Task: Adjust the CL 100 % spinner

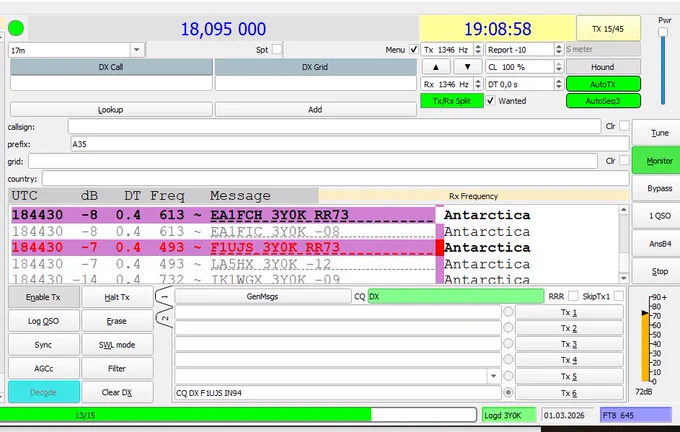Action: pyautogui.click(x=559, y=67)
